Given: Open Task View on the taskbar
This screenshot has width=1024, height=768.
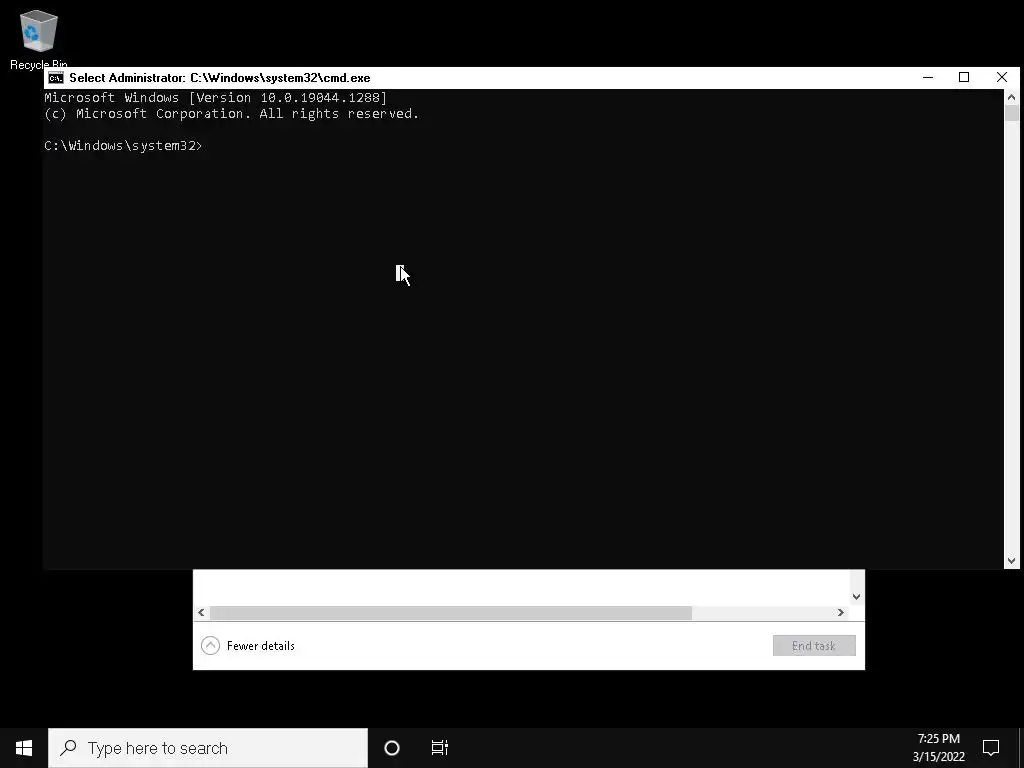Looking at the screenshot, I should click(440, 748).
